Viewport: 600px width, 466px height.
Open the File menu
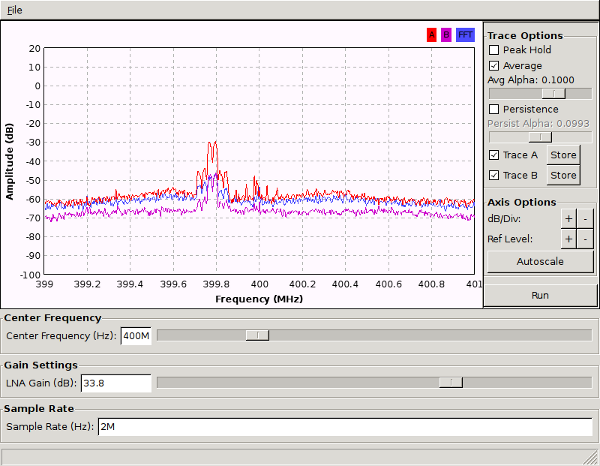tap(15, 10)
